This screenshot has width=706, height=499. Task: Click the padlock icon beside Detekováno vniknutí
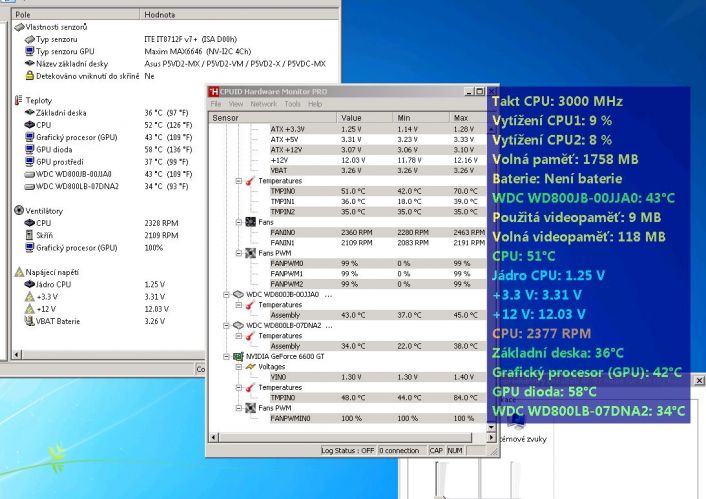pyautogui.click(x=30, y=76)
